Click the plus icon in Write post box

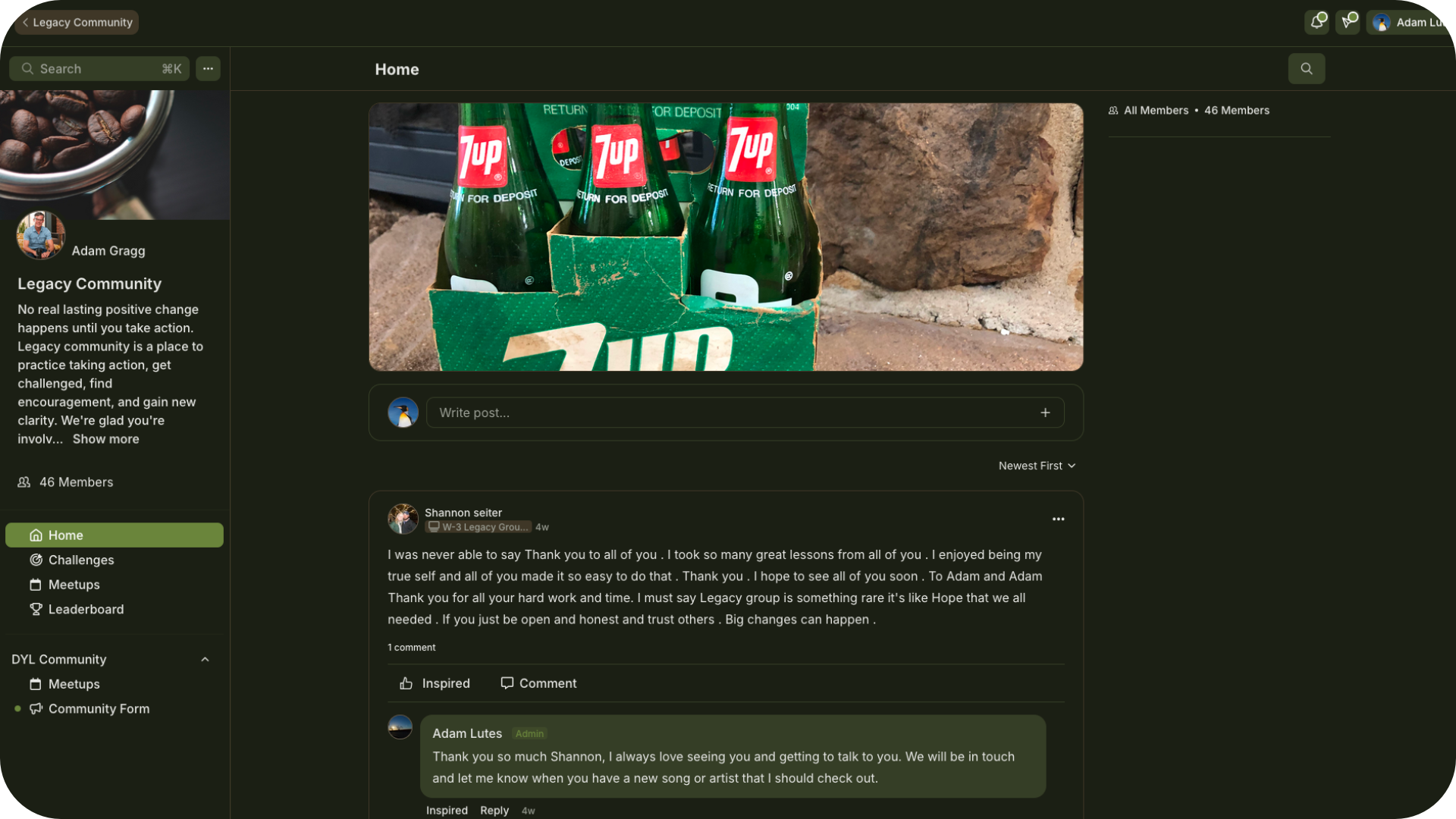[1045, 413]
